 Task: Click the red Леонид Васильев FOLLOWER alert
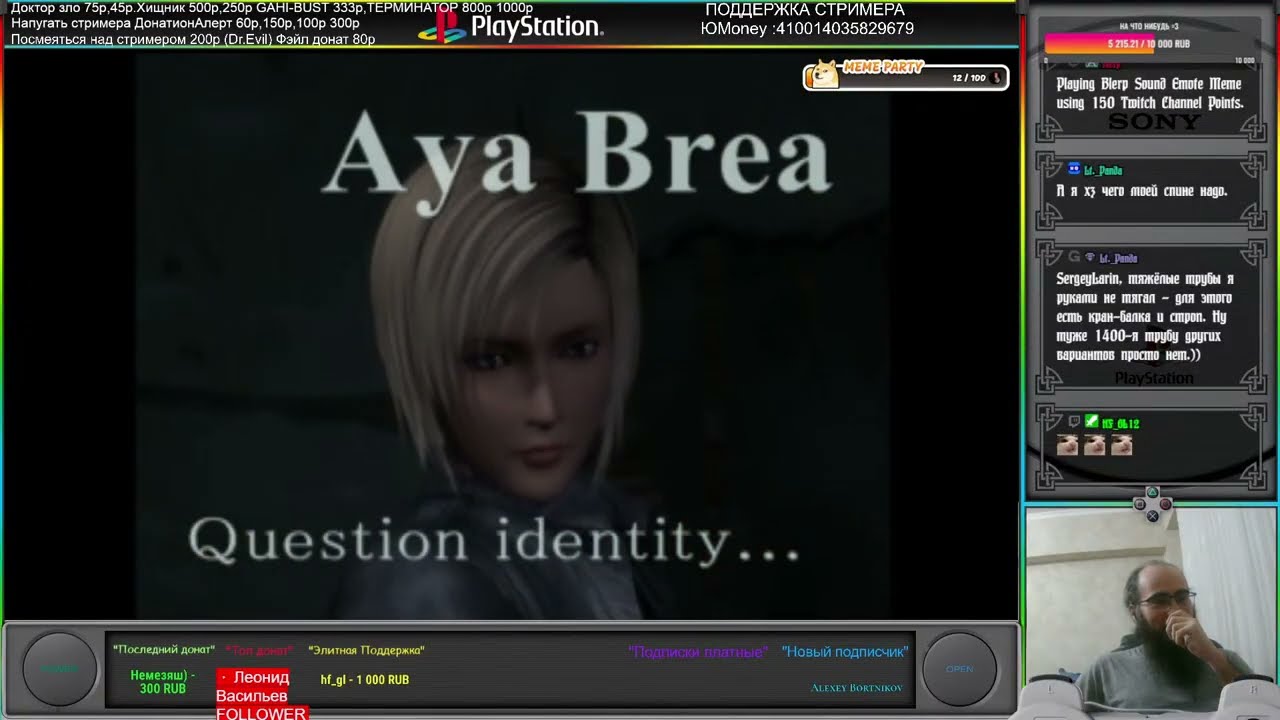pos(261,695)
